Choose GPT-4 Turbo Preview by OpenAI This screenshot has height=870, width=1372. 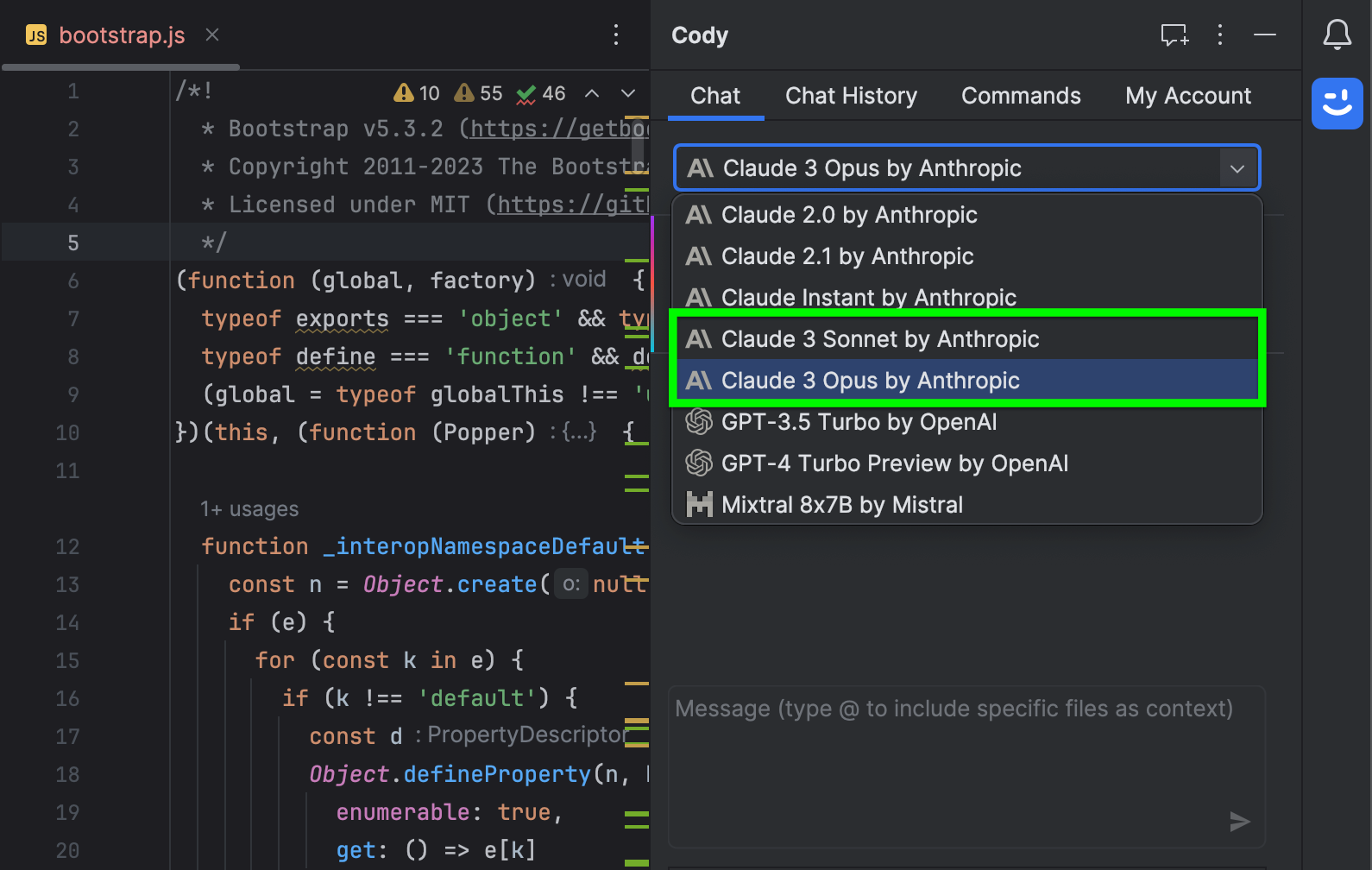[x=966, y=463]
